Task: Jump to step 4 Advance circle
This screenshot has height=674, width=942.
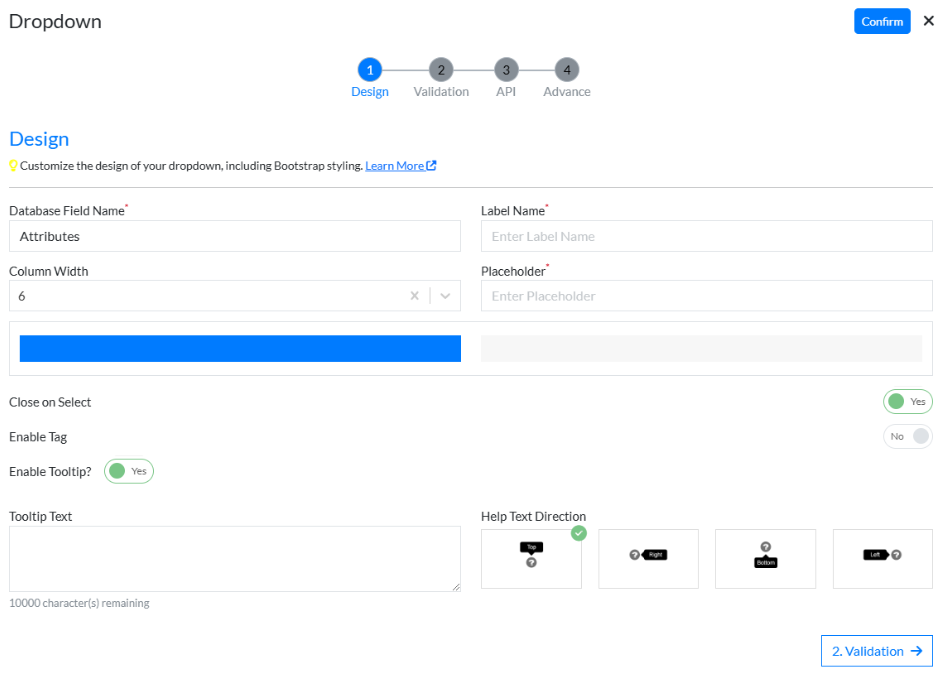Action: 567,70
